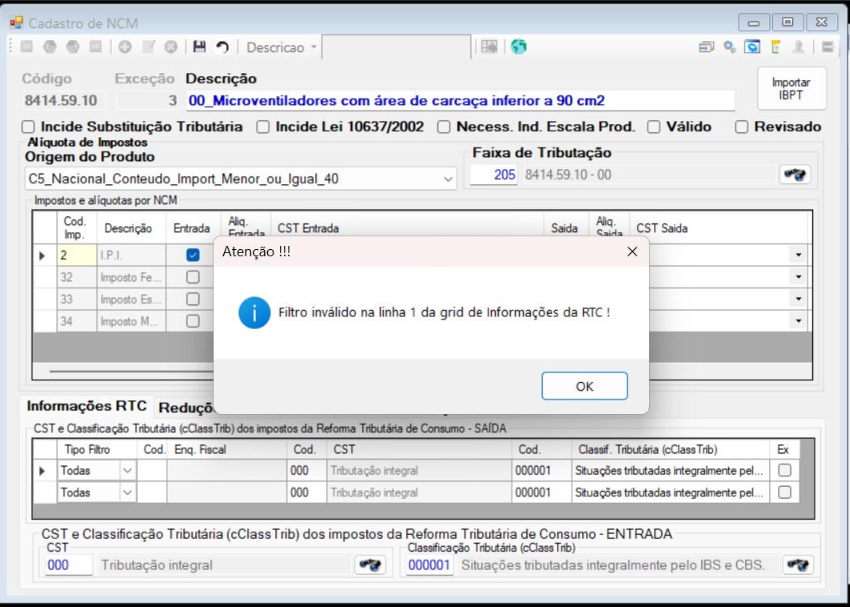Click the Importar IBPT button

pyautogui.click(x=791, y=89)
